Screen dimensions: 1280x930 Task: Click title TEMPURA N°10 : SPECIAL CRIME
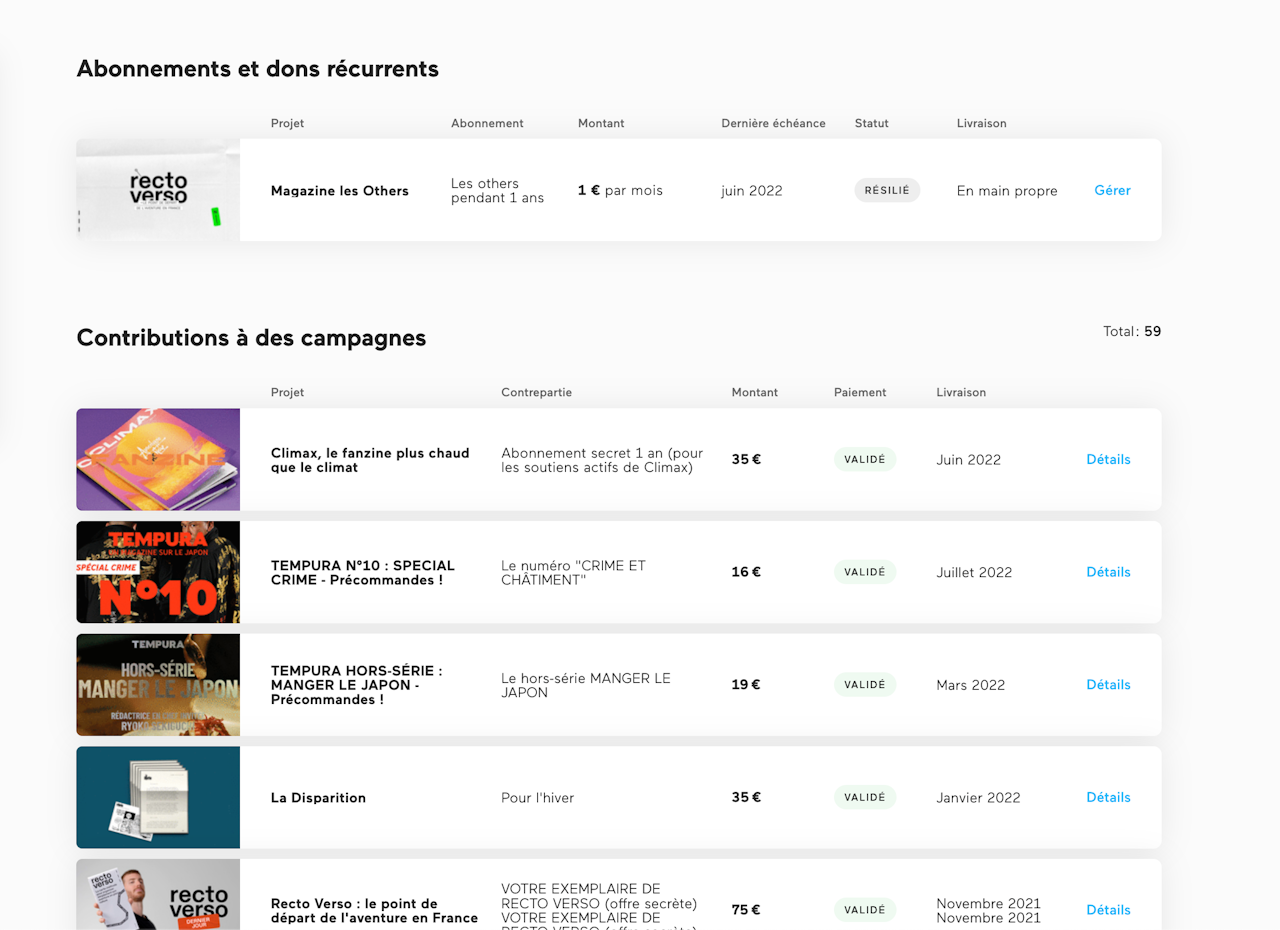tap(363, 572)
